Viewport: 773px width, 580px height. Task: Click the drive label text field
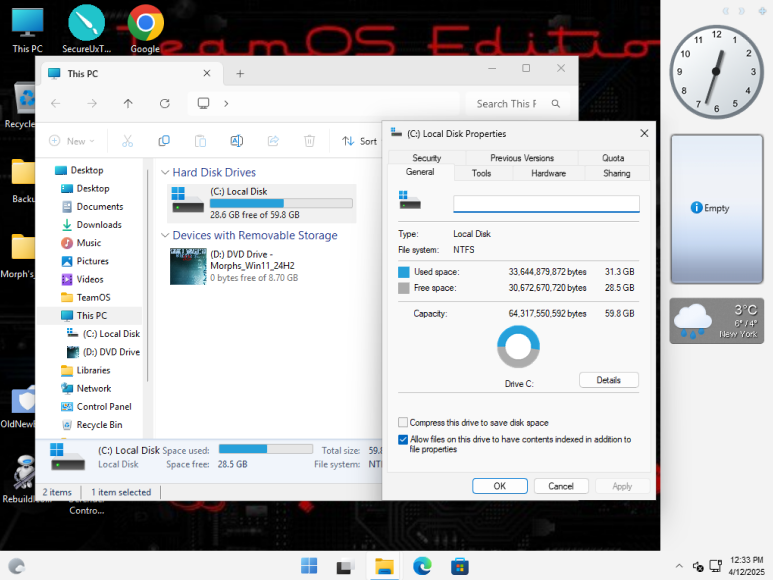(x=546, y=204)
